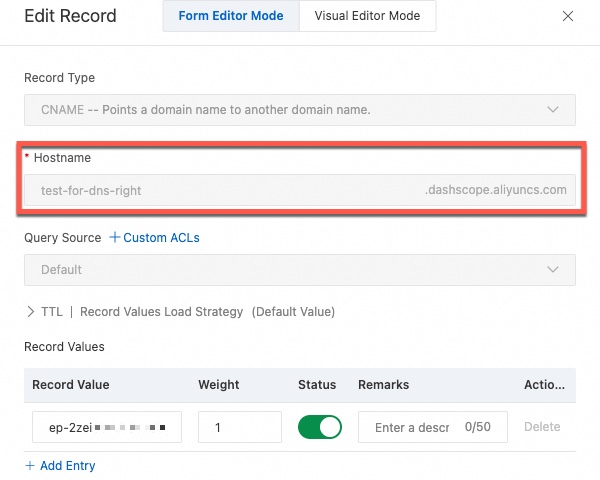Delete the record value entry
The image size is (600, 480).
(542, 427)
